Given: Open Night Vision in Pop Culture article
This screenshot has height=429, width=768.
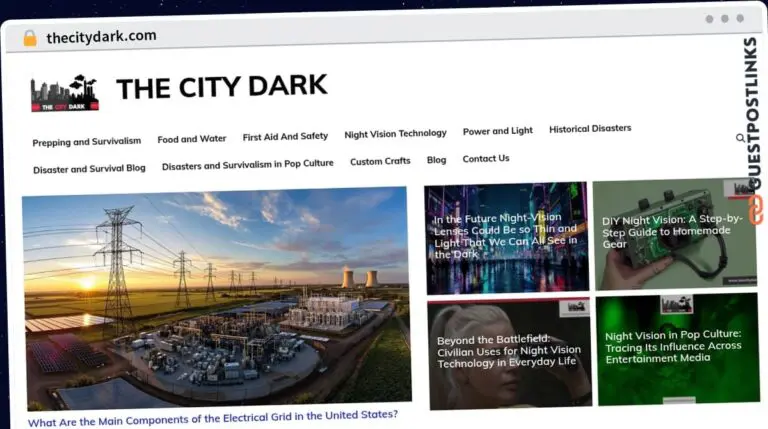Looking at the screenshot, I should pos(673,346).
